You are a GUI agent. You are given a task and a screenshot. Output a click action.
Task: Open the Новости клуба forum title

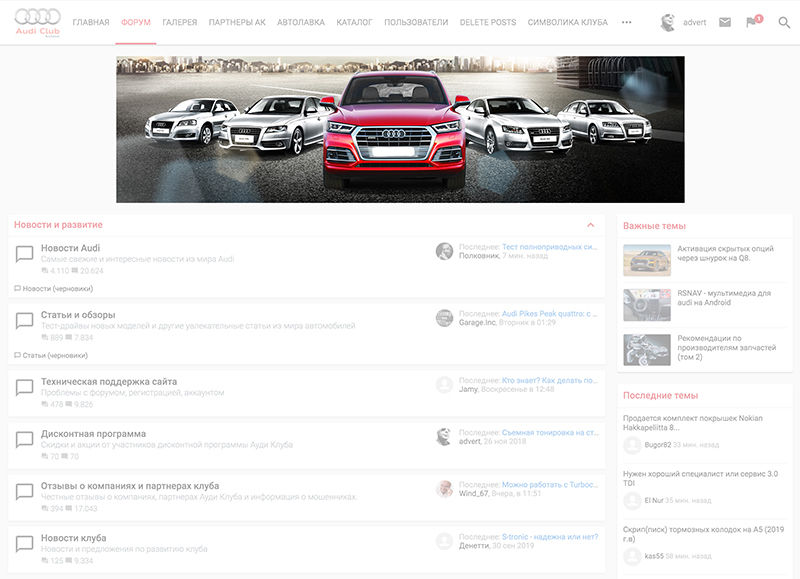coord(73,538)
